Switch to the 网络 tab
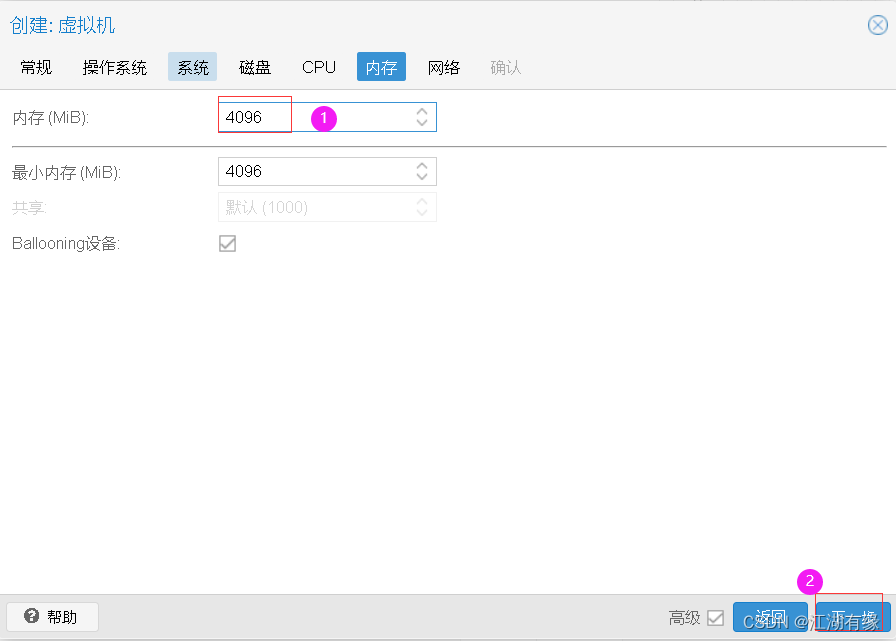The height and width of the screenshot is (641, 896). (x=444, y=67)
